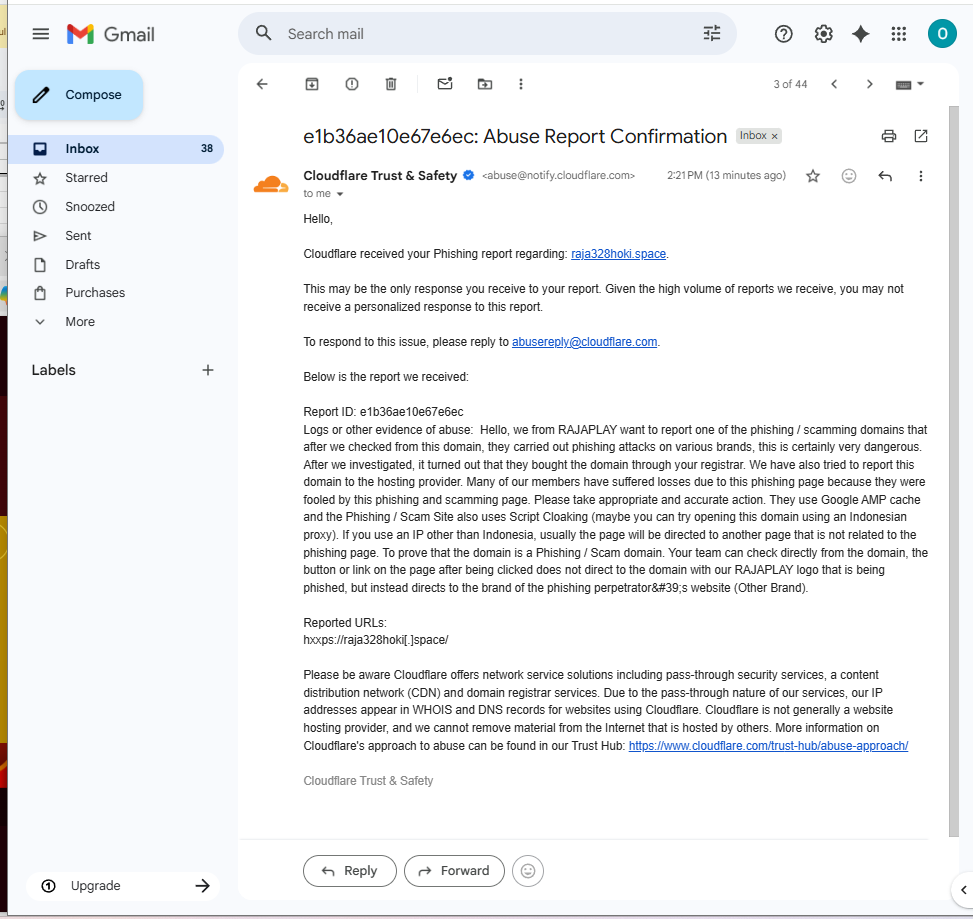
Task: Open the Inbox folder
Action: click(116, 149)
